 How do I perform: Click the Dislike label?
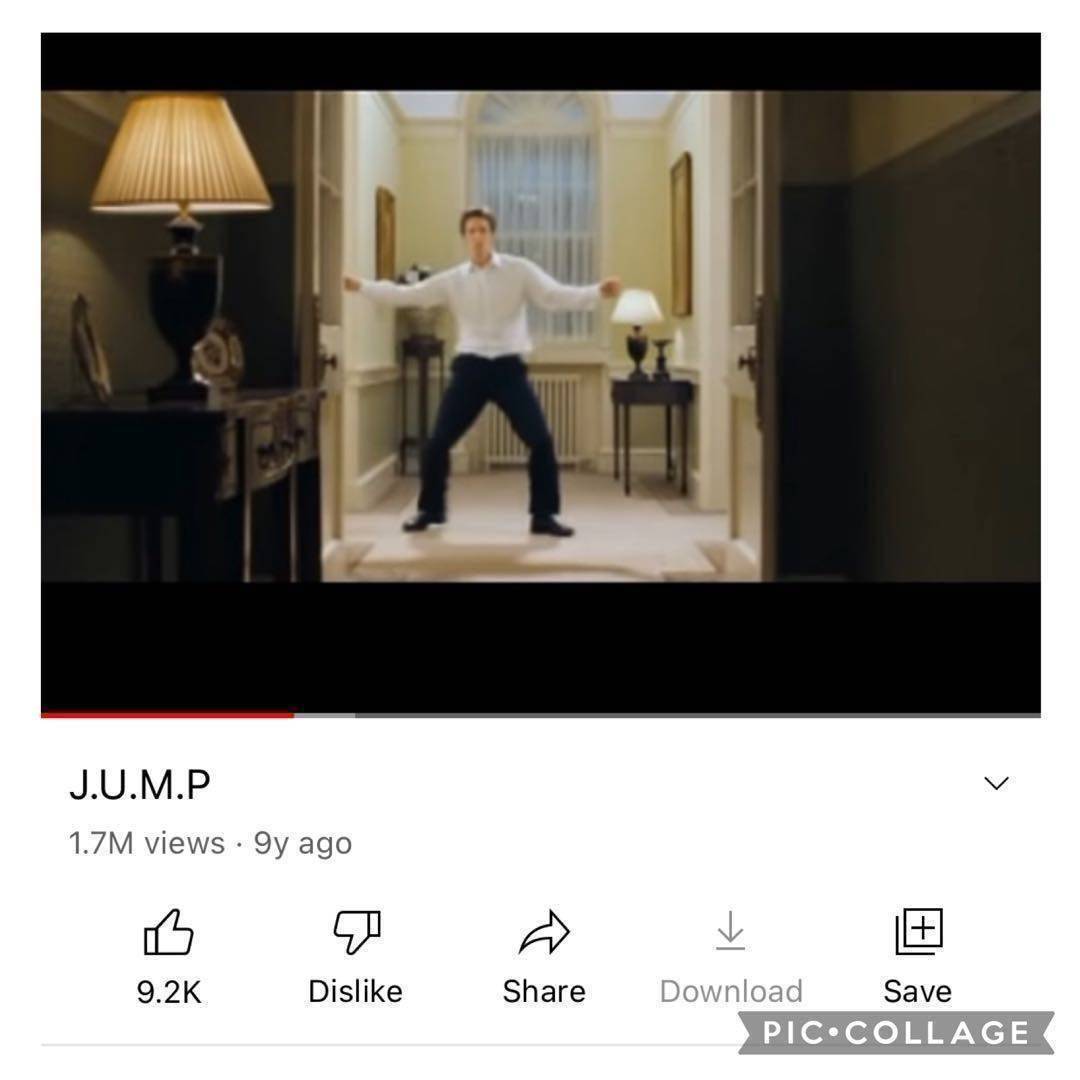click(355, 992)
